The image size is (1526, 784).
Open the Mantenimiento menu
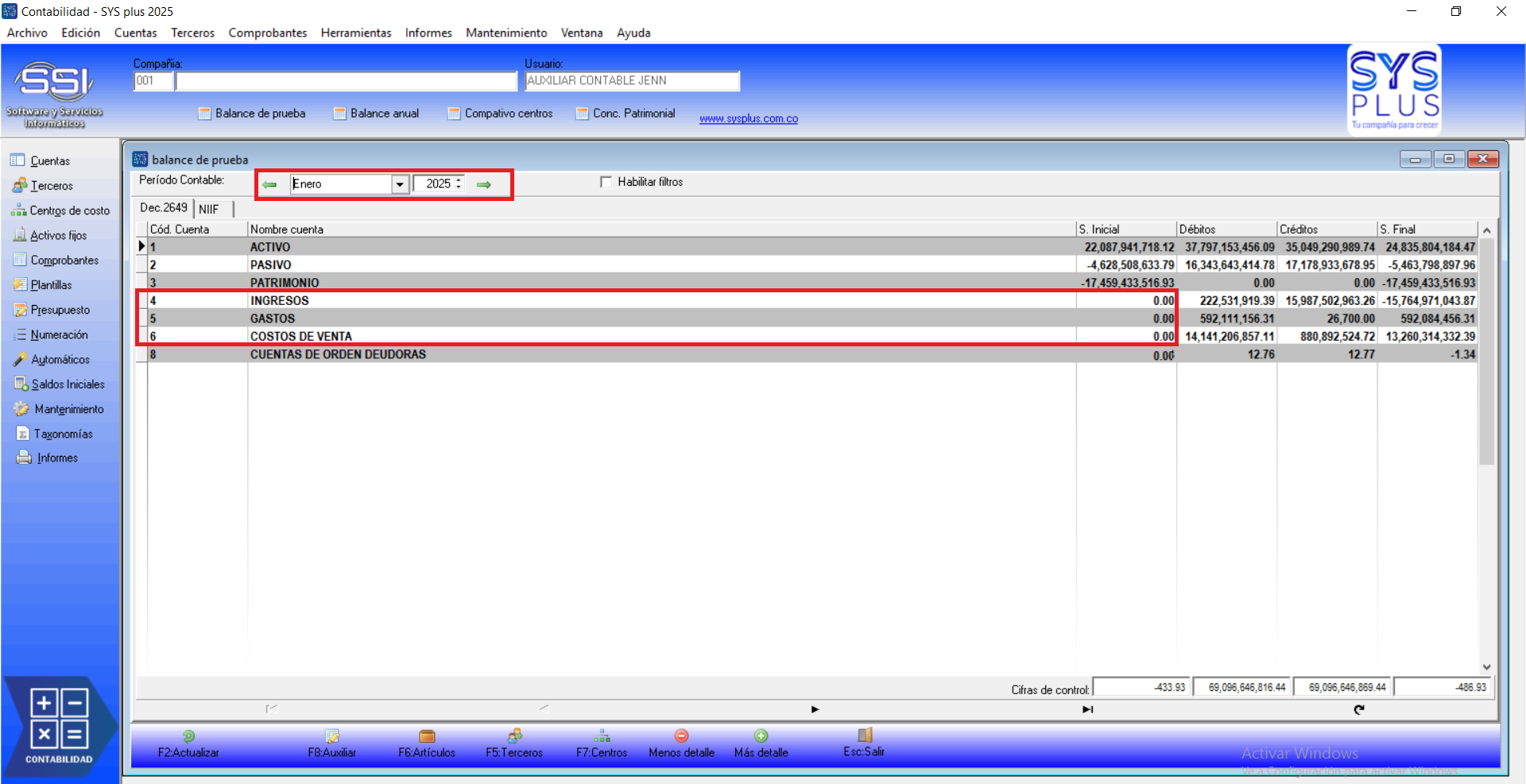(506, 33)
